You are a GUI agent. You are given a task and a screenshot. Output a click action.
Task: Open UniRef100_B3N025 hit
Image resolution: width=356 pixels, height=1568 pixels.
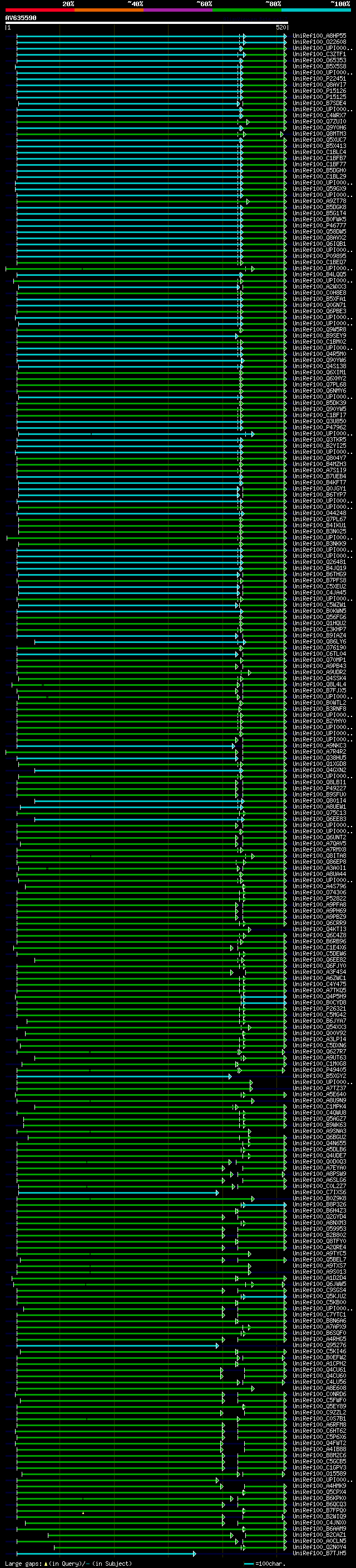tap(319, 531)
